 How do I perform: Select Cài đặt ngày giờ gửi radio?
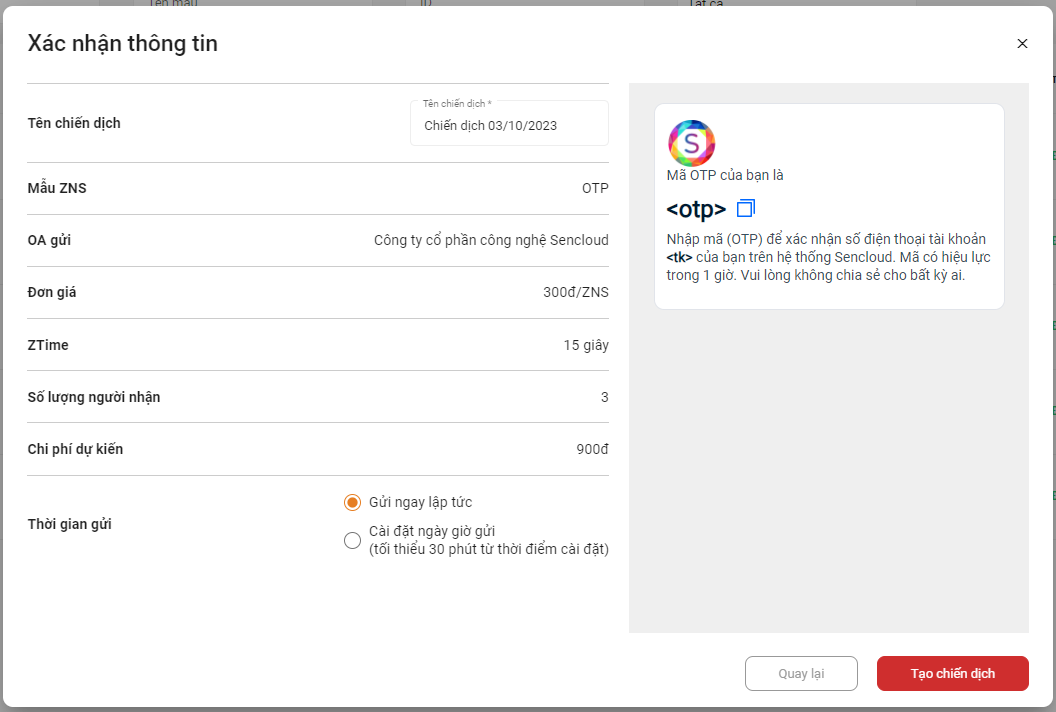pyautogui.click(x=352, y=540)
